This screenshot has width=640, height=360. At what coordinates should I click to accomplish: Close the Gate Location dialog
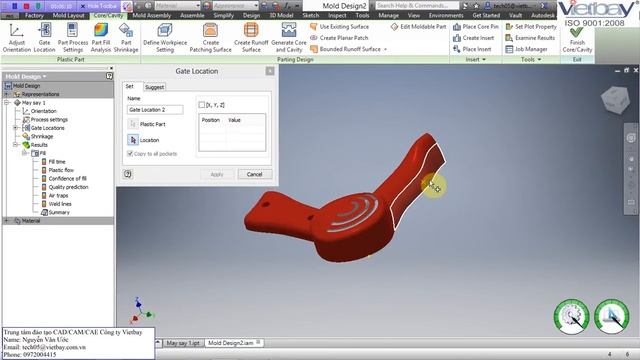pyautogui.click(x=270, y=71)
